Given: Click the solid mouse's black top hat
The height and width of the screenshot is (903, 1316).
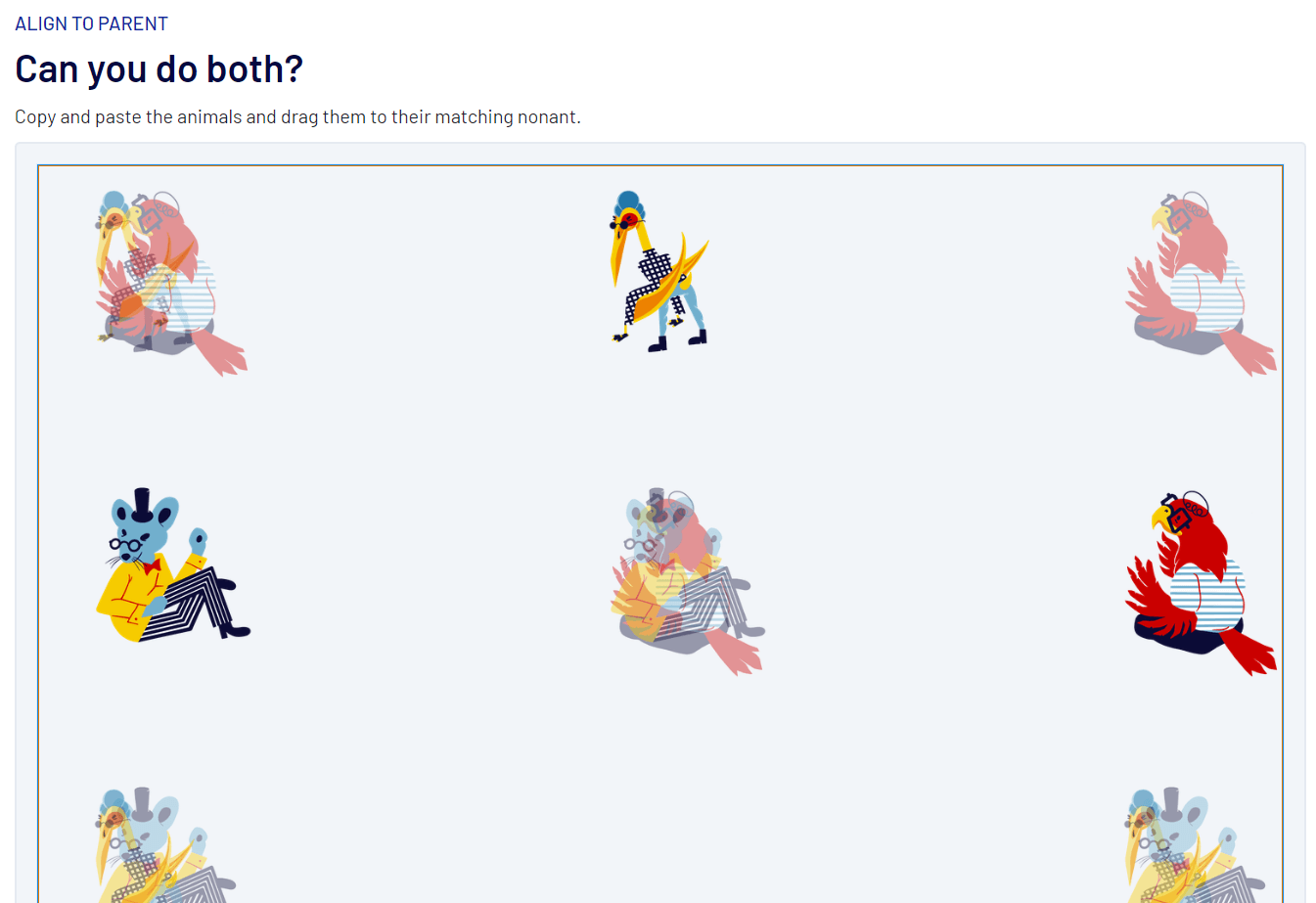Looking at the screenshot, I should (142, 504).
